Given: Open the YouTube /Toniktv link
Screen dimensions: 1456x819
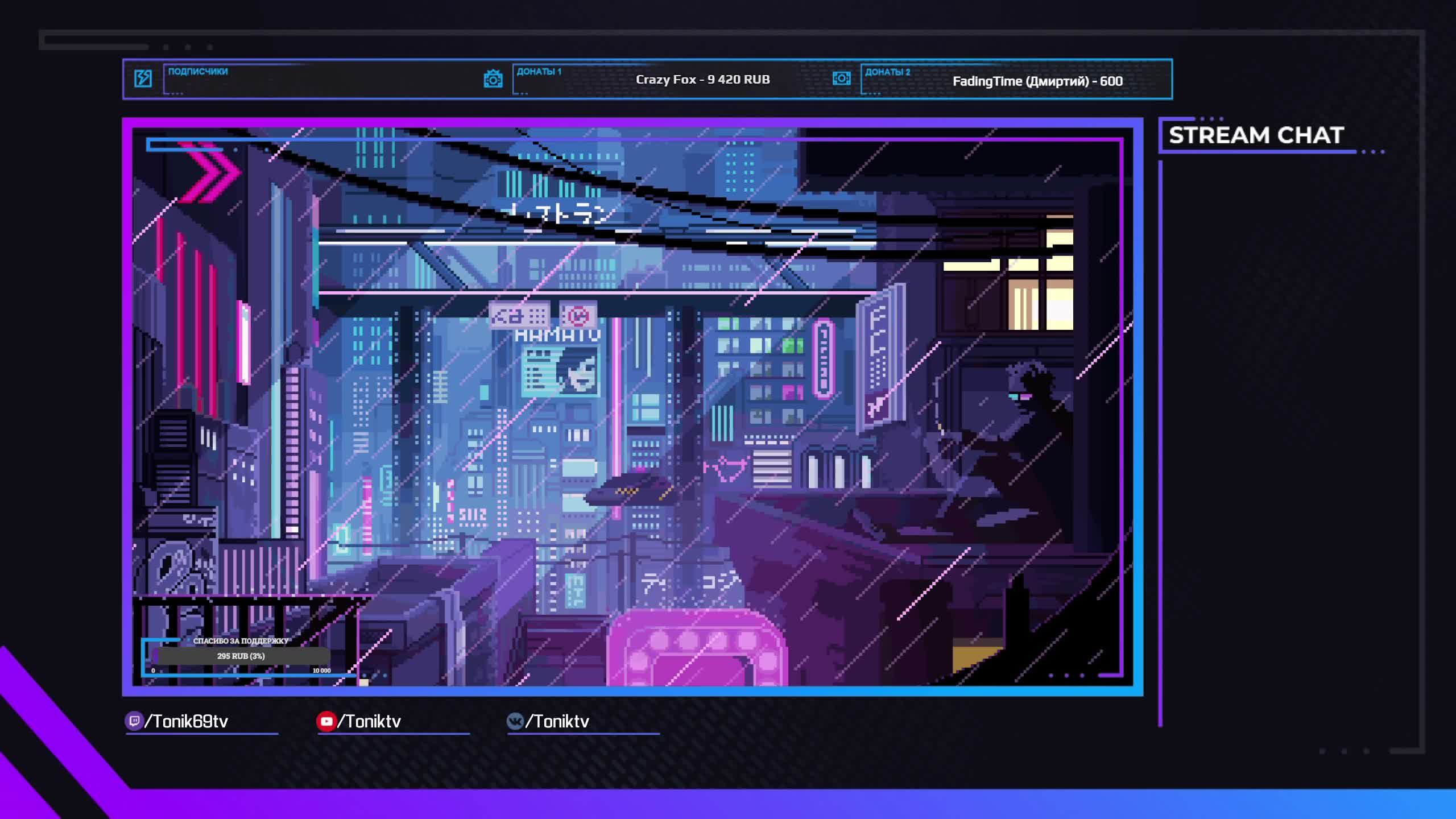Looking at the screenshot, I should click(x=370, y=721).
